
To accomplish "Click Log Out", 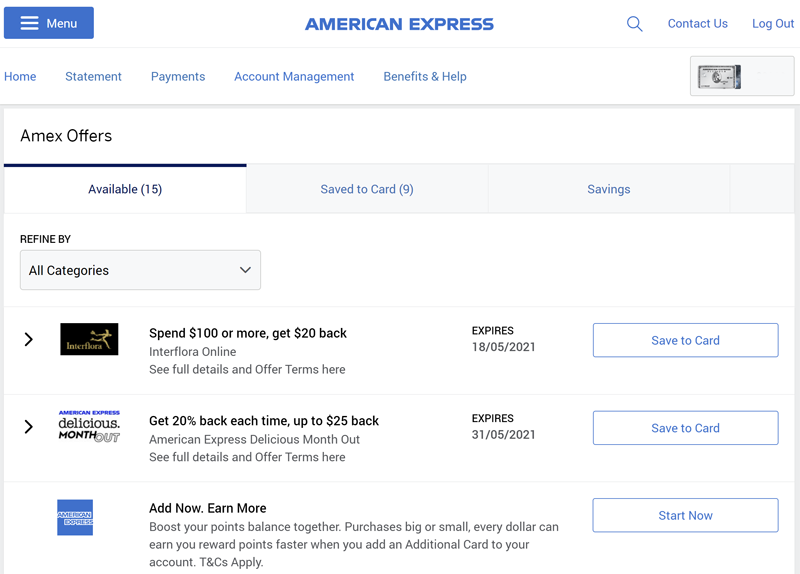I will point(772,23).
